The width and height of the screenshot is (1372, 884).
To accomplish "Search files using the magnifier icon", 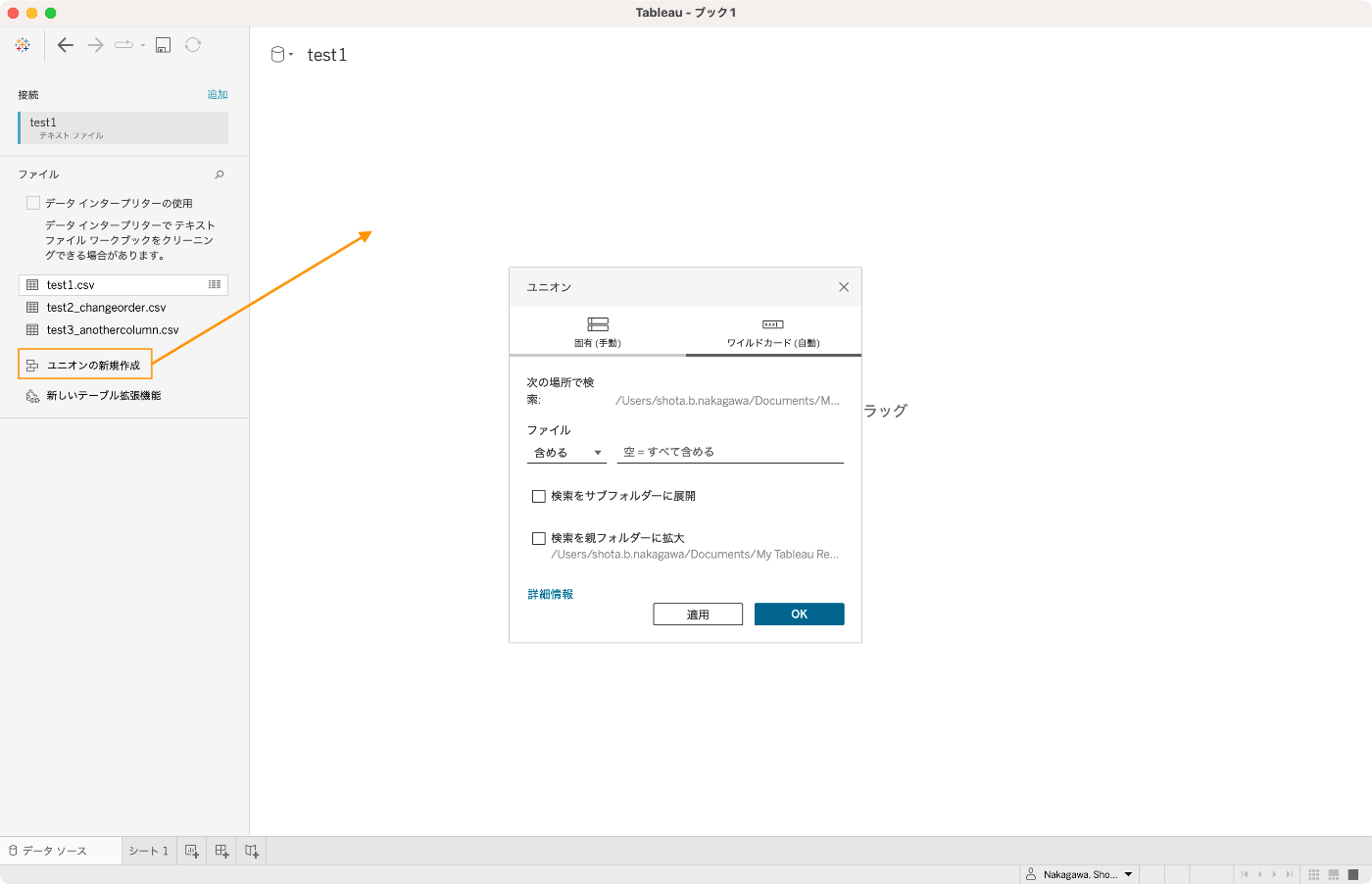I will [x=220, y=174].
